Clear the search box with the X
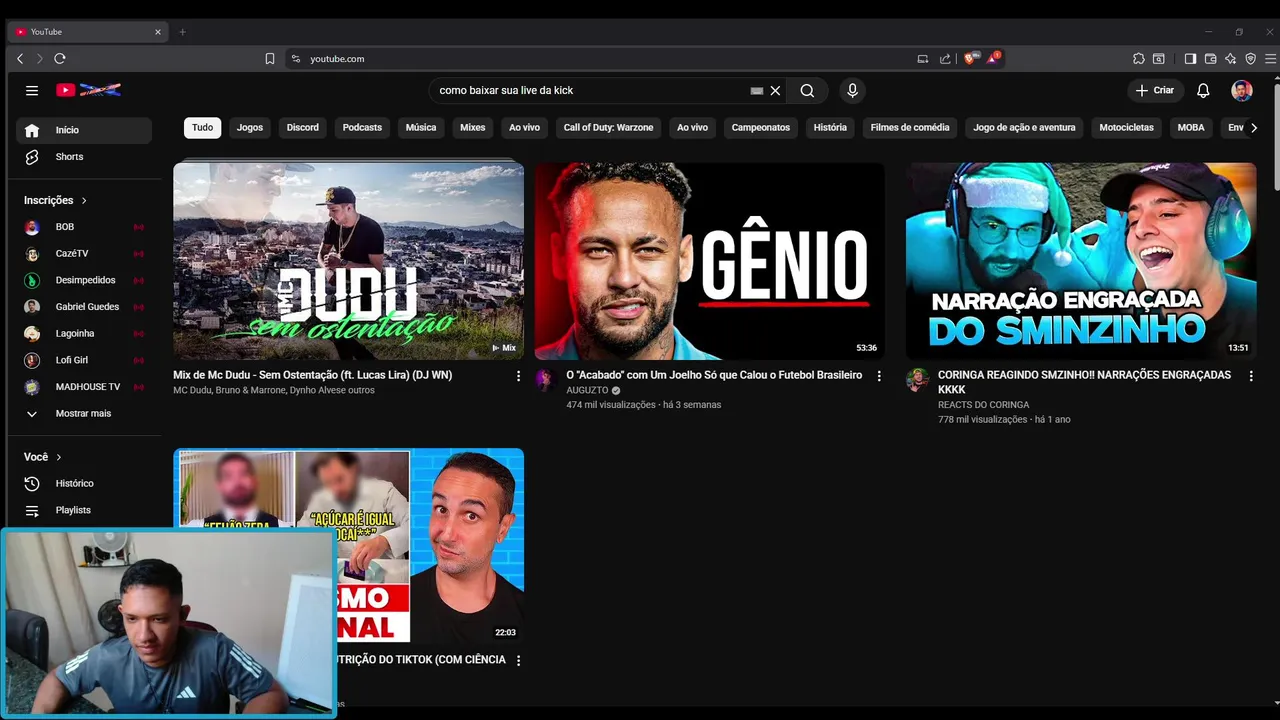Screen dimensions: 1280x720 coord(775,90)
